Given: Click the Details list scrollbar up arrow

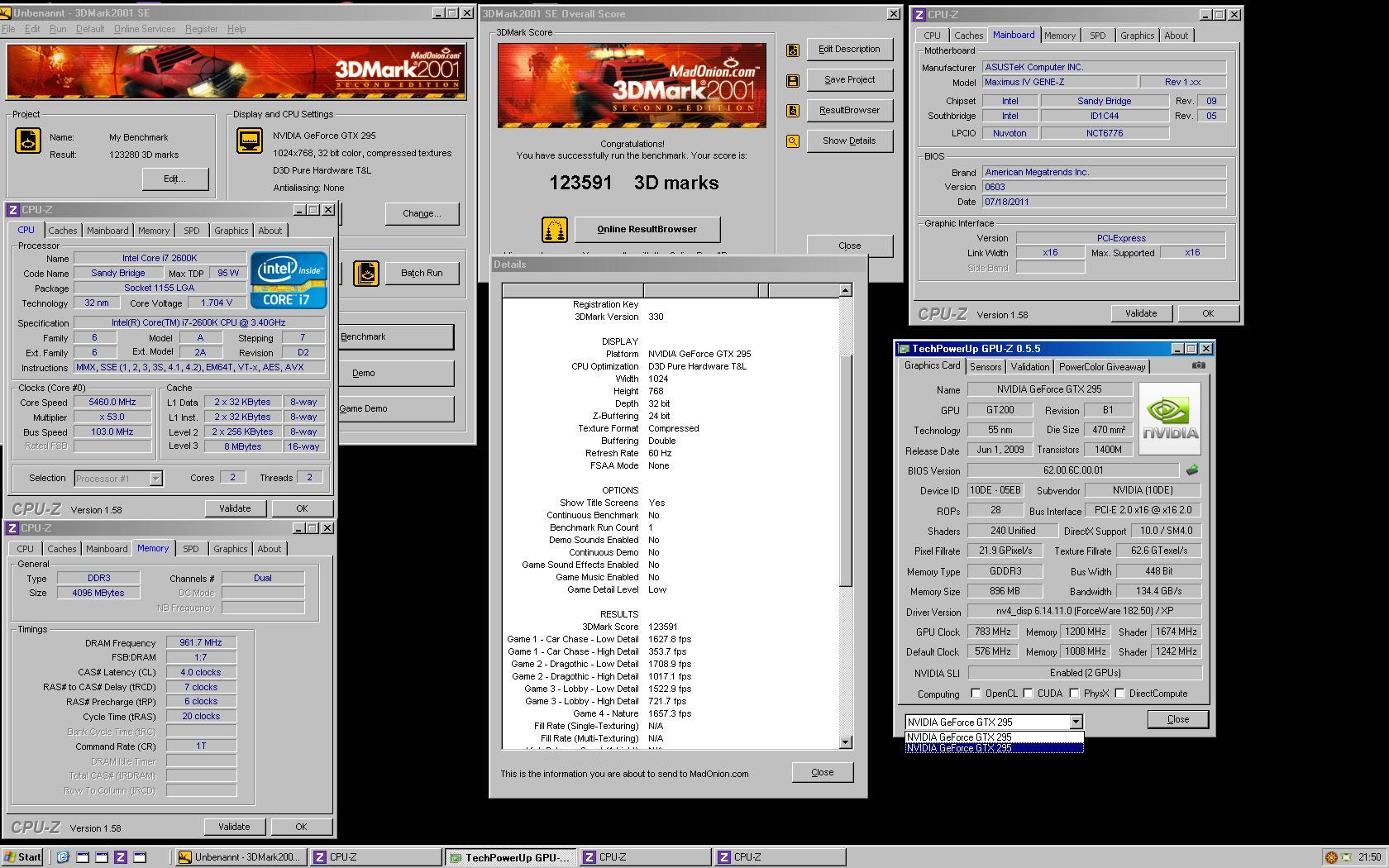Looking at the screenshot, I should click(x=845, y=290).
